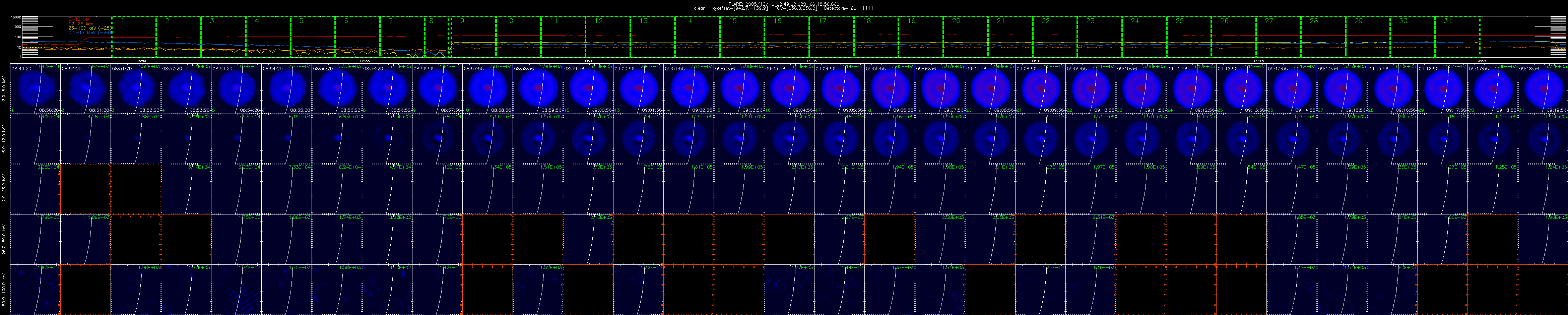Screen dimensions: 1568x315
Task: Click the 12.0-25.0 keV row label
Action: tap(4, 189)
